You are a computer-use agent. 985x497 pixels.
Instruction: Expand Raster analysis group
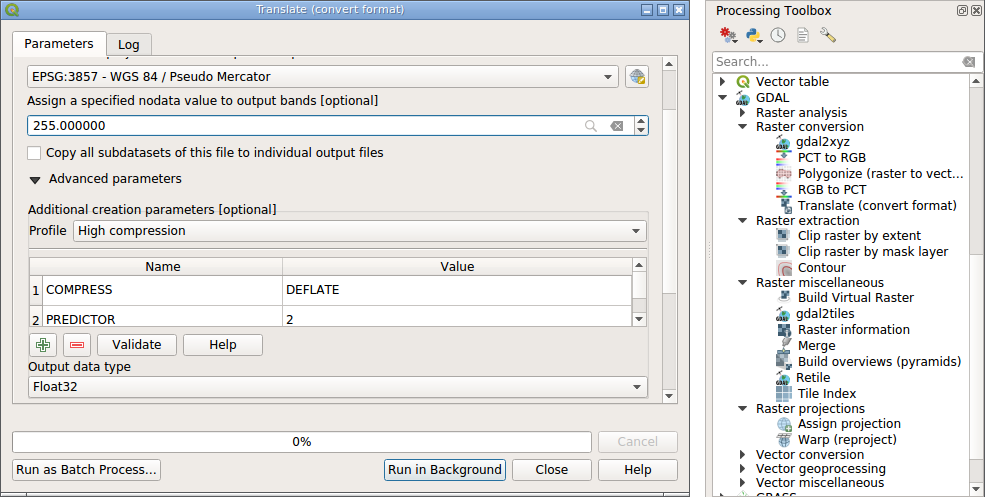pyautogui.click(x=743, y=112)
